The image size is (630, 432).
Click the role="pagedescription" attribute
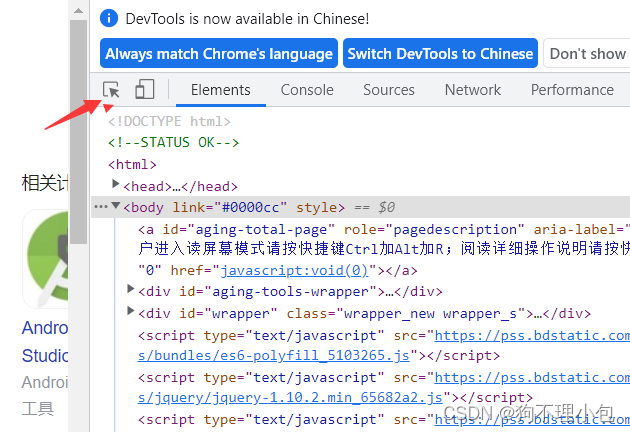click(434, 229)
